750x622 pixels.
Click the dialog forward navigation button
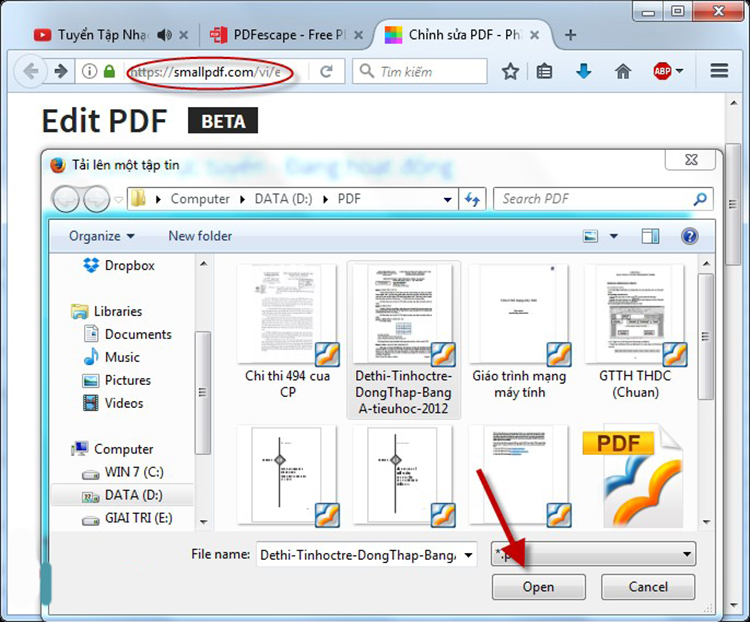pos(96,199)
